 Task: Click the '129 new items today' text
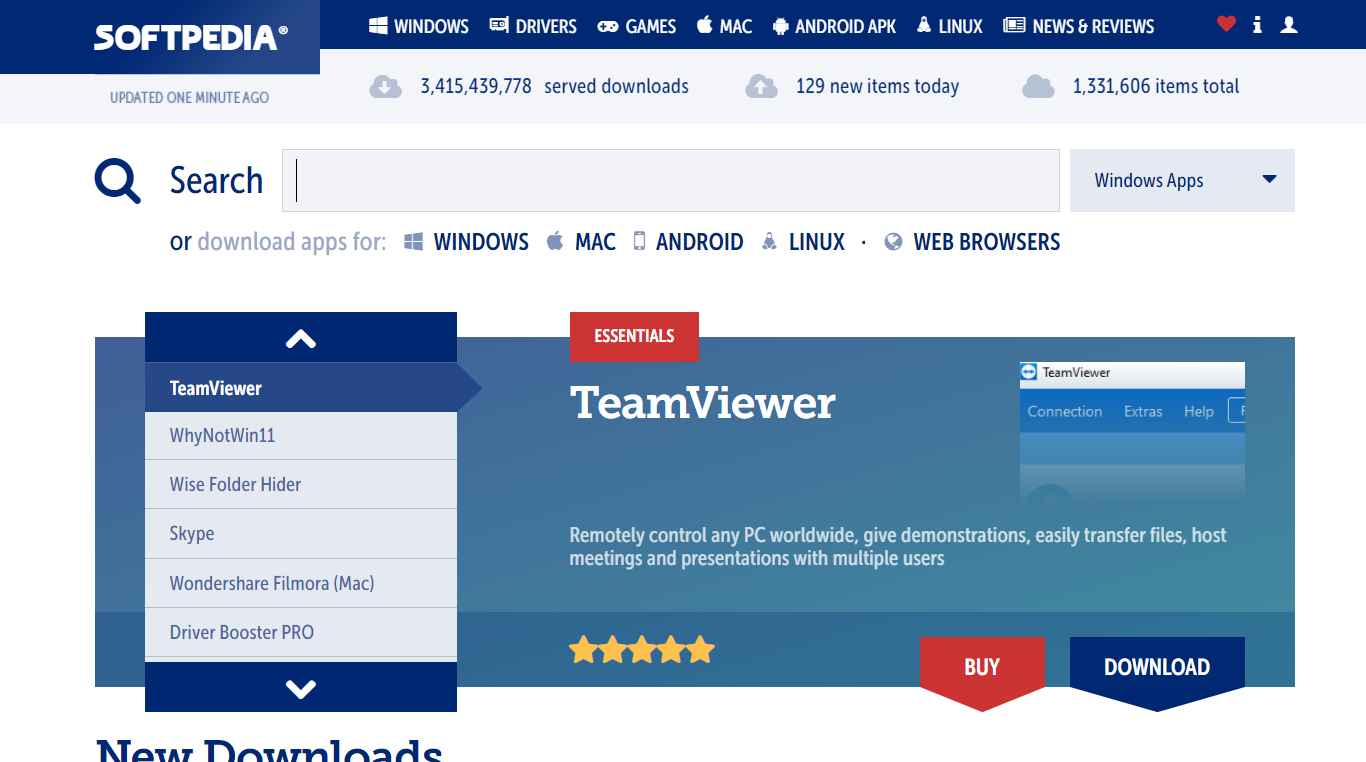877,86
